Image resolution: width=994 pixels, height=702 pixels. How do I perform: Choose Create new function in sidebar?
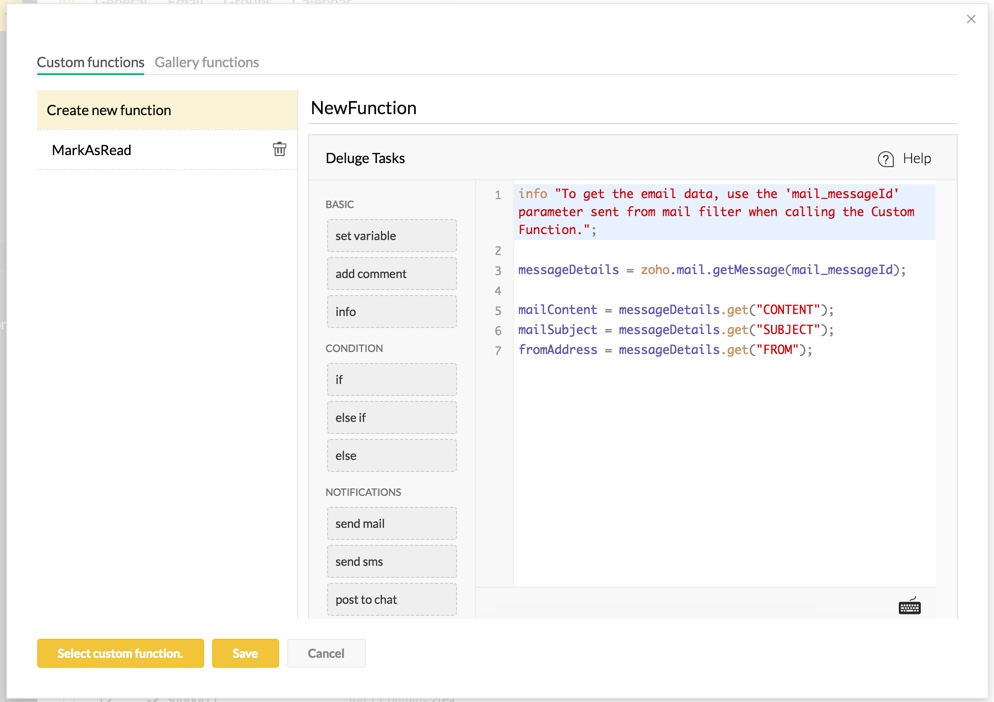tap(167, 110)
